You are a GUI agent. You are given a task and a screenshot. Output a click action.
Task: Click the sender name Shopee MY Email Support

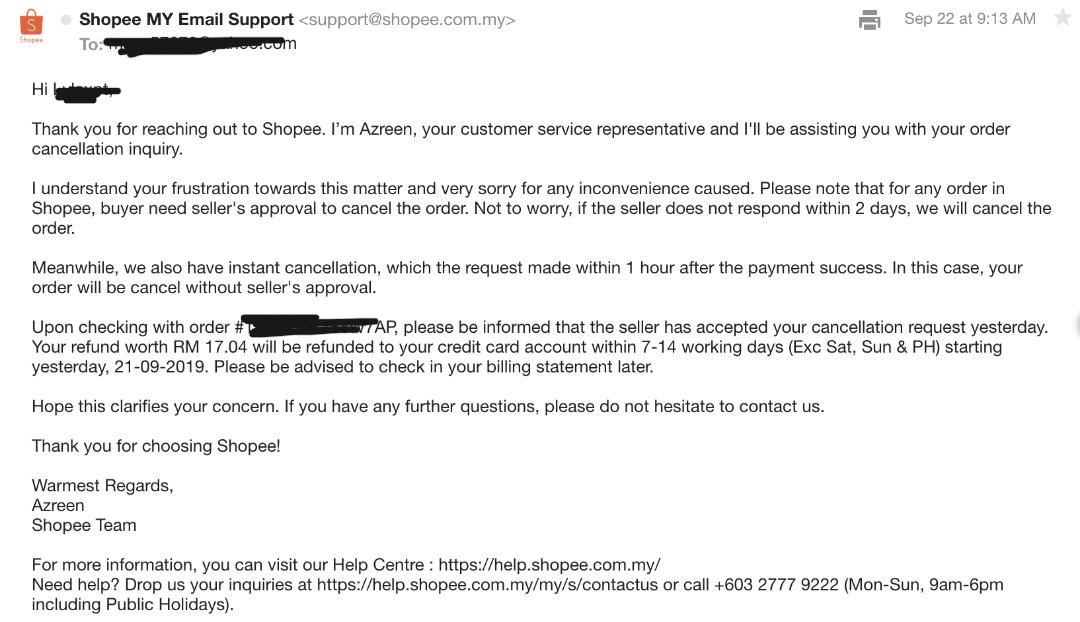pos(186,18)
